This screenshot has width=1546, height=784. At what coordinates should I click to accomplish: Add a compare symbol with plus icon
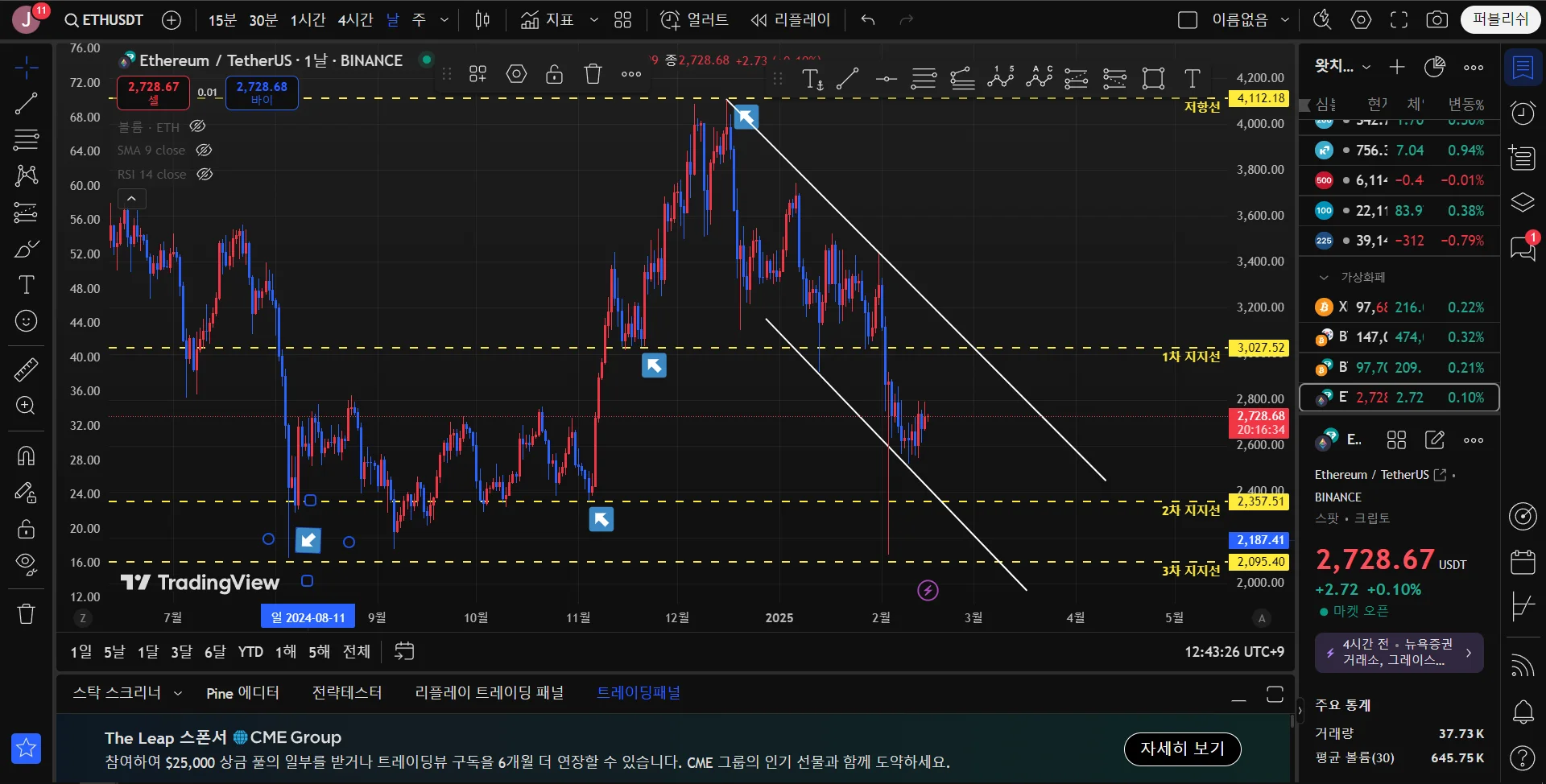pyautogui.click(x=172, y=20)
